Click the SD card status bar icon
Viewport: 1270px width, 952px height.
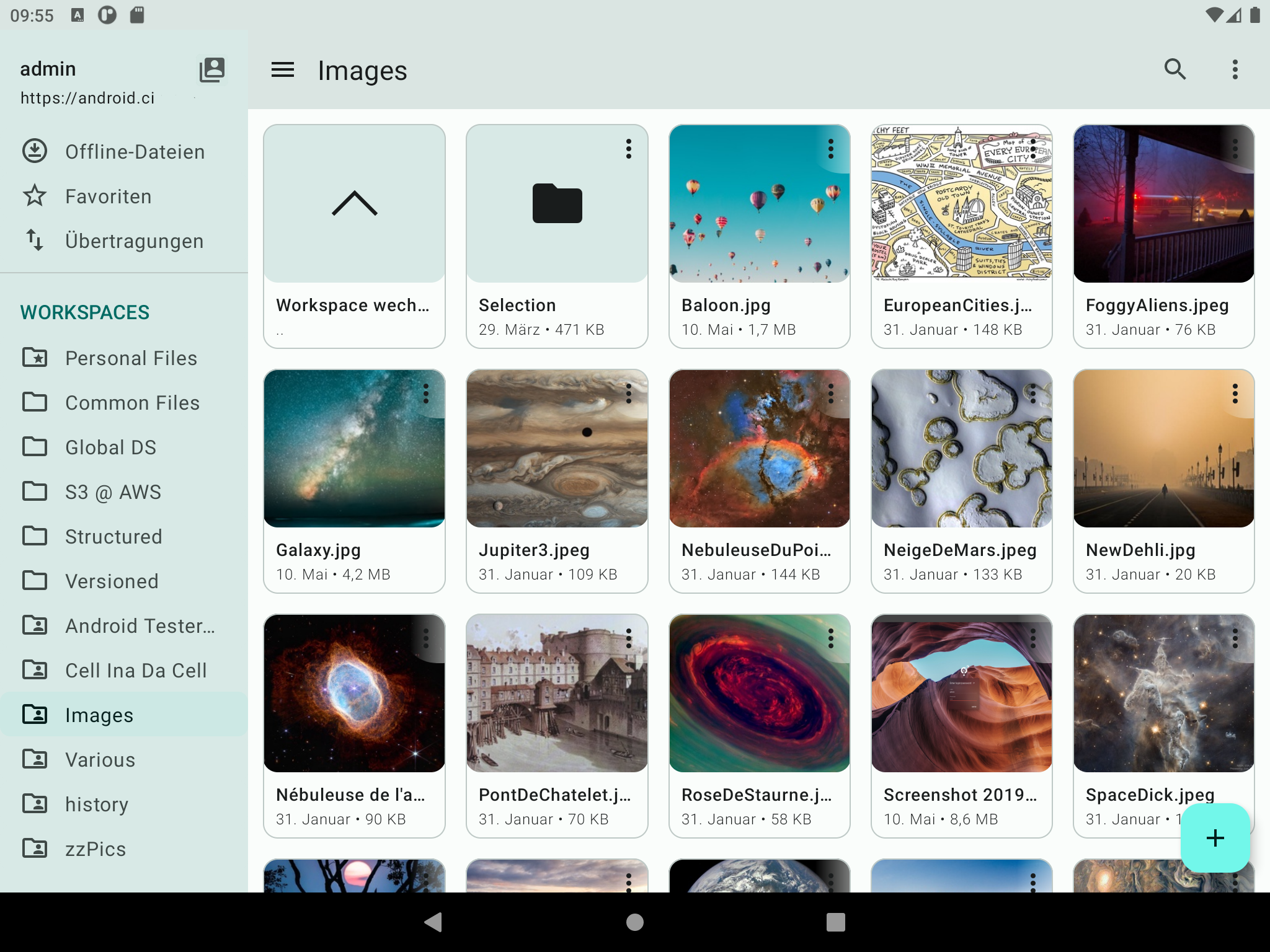coord(137,14)
